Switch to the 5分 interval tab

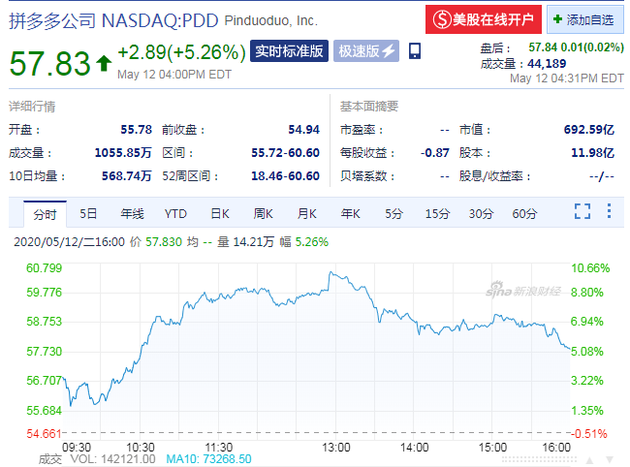click(394, 213)
